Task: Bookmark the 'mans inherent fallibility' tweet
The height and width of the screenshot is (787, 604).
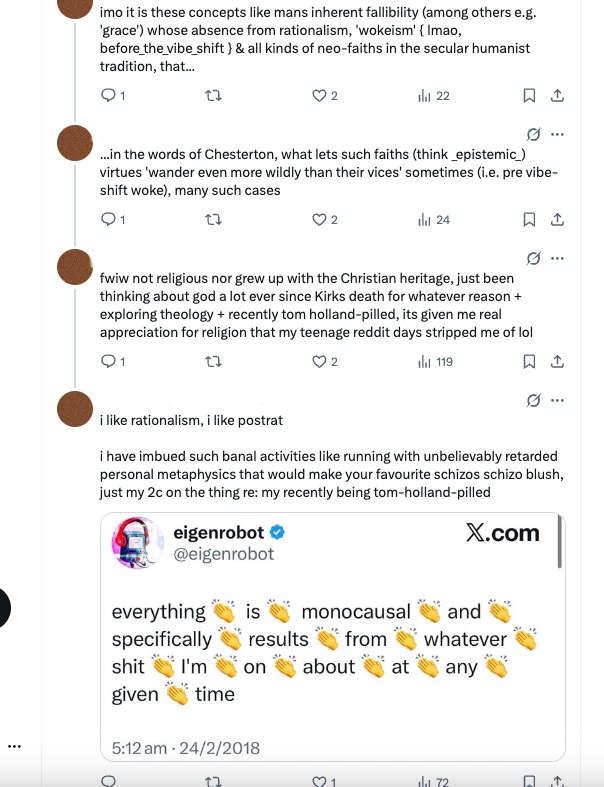Action: point(529,96)
